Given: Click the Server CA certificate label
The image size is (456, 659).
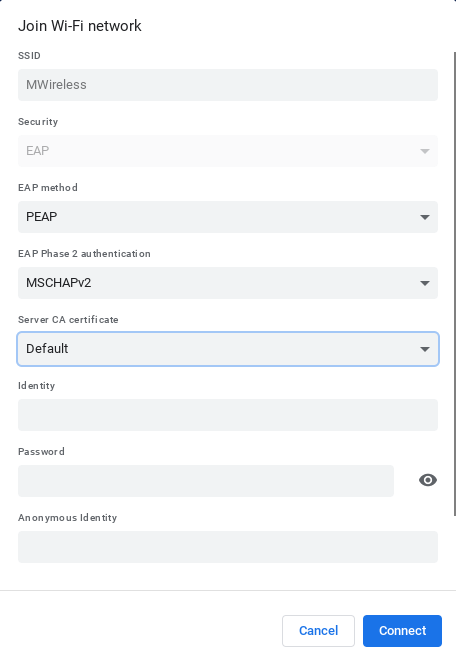Looking at the screenshot, I should [68, 320].
